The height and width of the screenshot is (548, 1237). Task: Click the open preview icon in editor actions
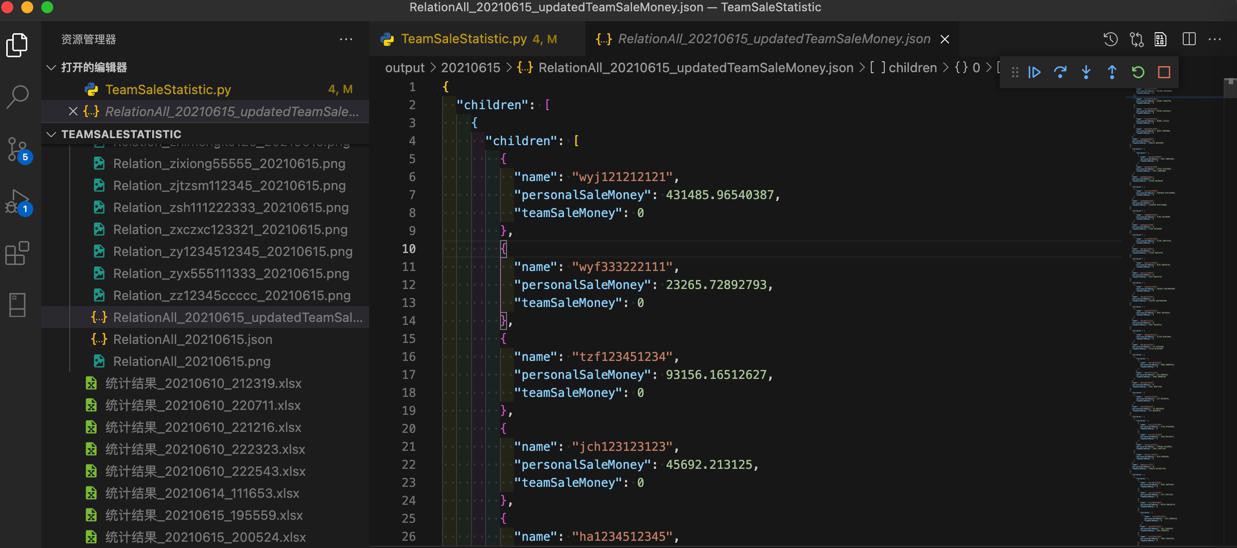pyautogui.click(x=1161, y=39)
